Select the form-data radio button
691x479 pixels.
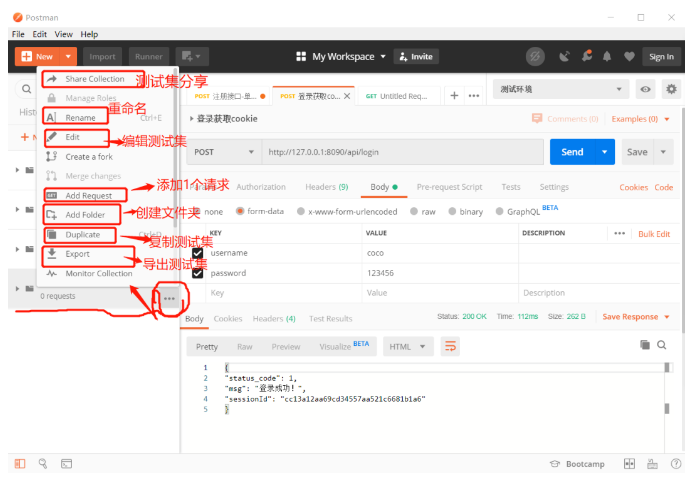tap(240, 211)
